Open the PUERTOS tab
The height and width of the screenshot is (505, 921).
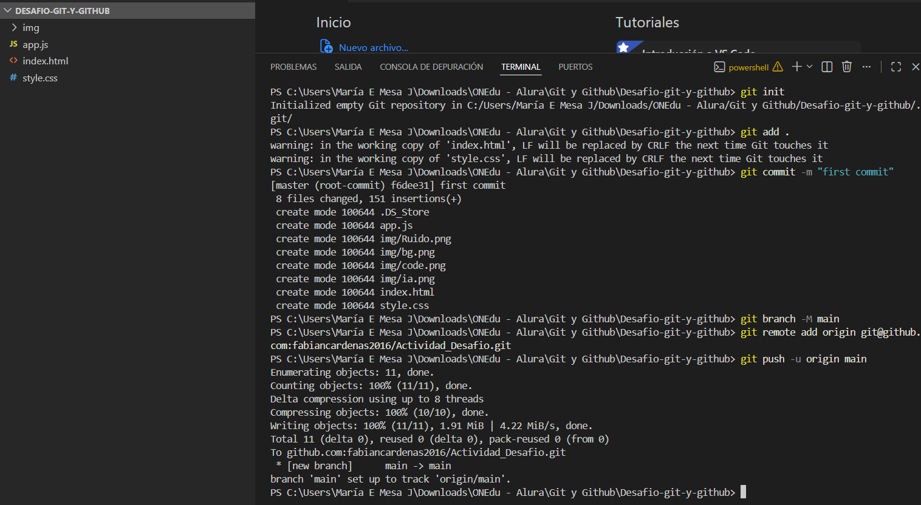point(575,67)
